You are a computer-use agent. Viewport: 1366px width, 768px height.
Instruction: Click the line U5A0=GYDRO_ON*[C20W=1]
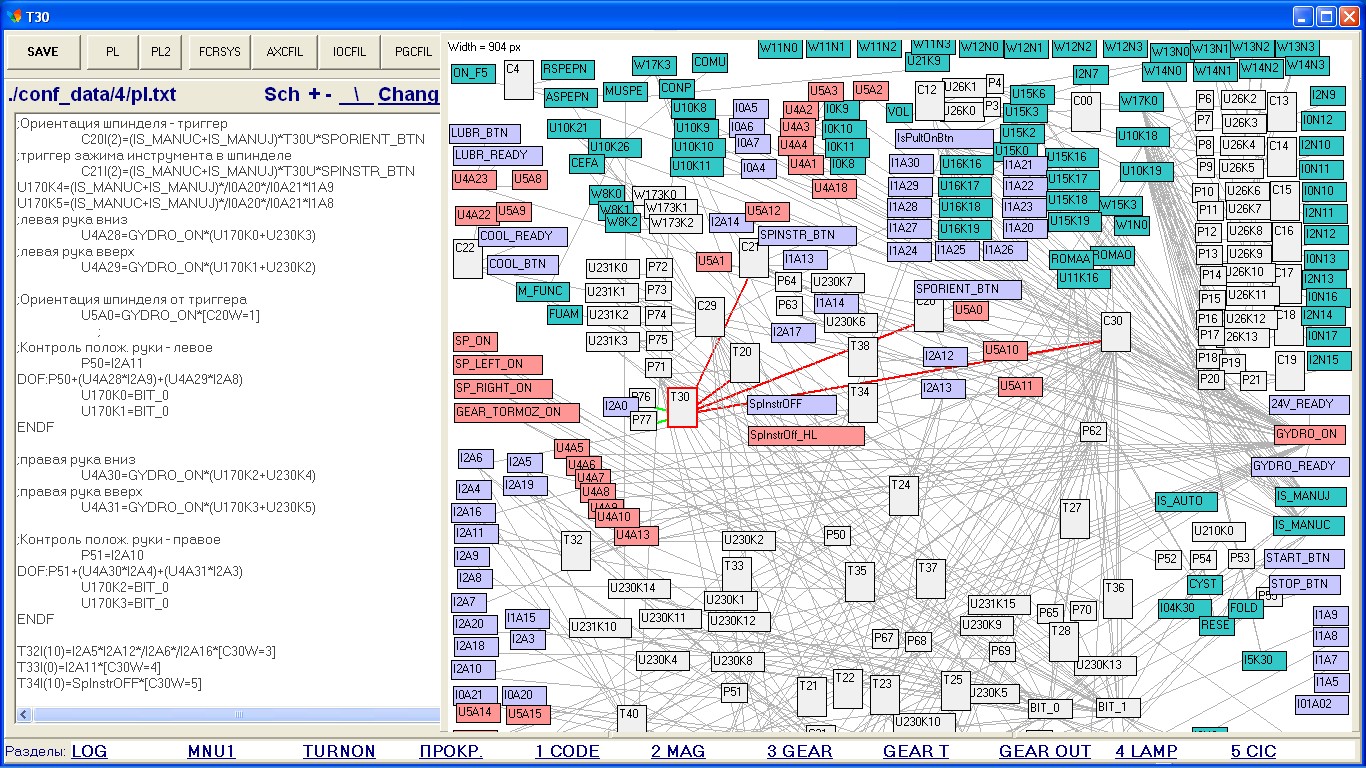(170, 316)
